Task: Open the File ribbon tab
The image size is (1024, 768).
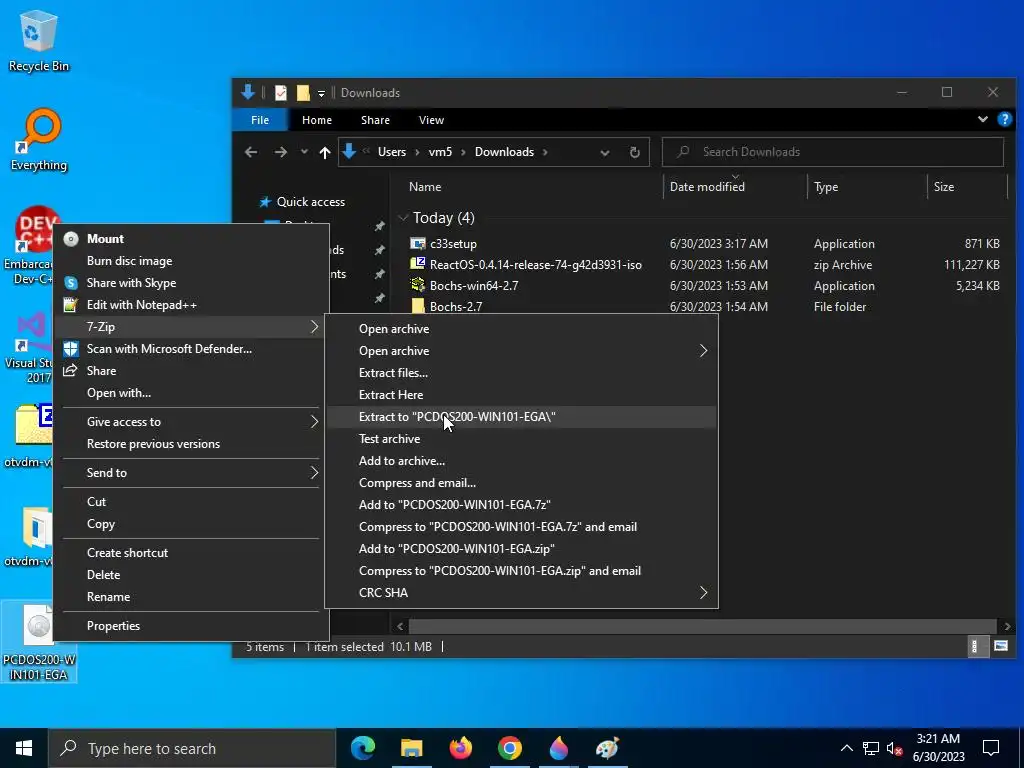Action: click(x=260, y=120)
